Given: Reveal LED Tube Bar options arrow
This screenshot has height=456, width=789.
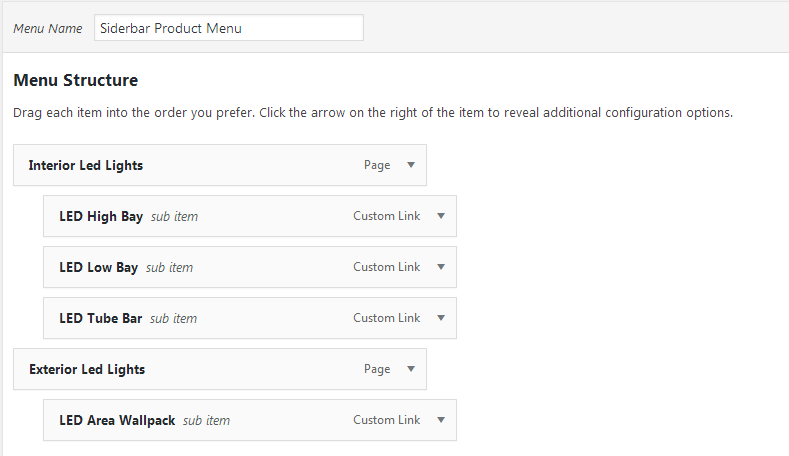Looking at the screenshot, I should point(441,318).
